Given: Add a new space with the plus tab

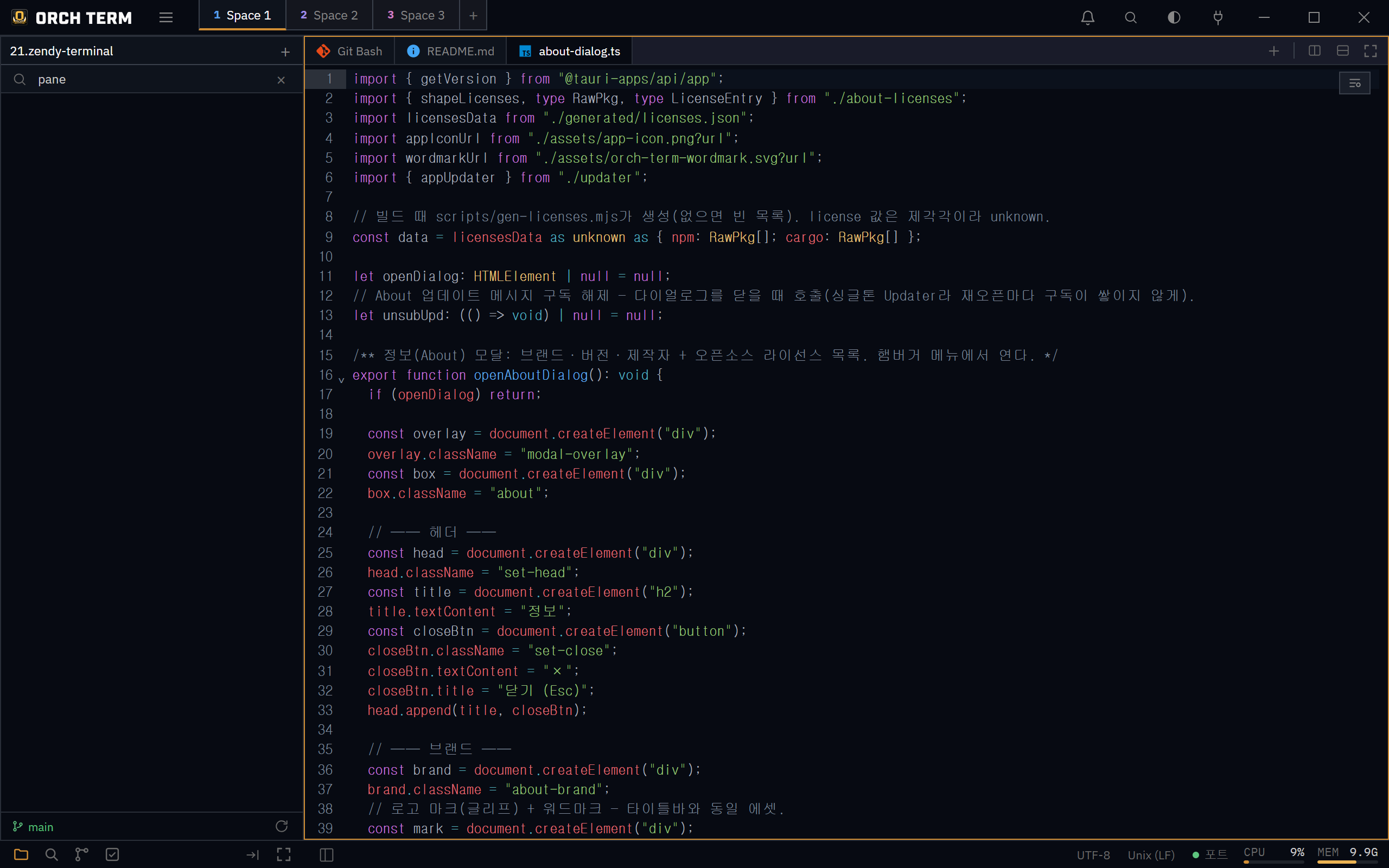Looking at the screenshot, I should tap(474, 16).
